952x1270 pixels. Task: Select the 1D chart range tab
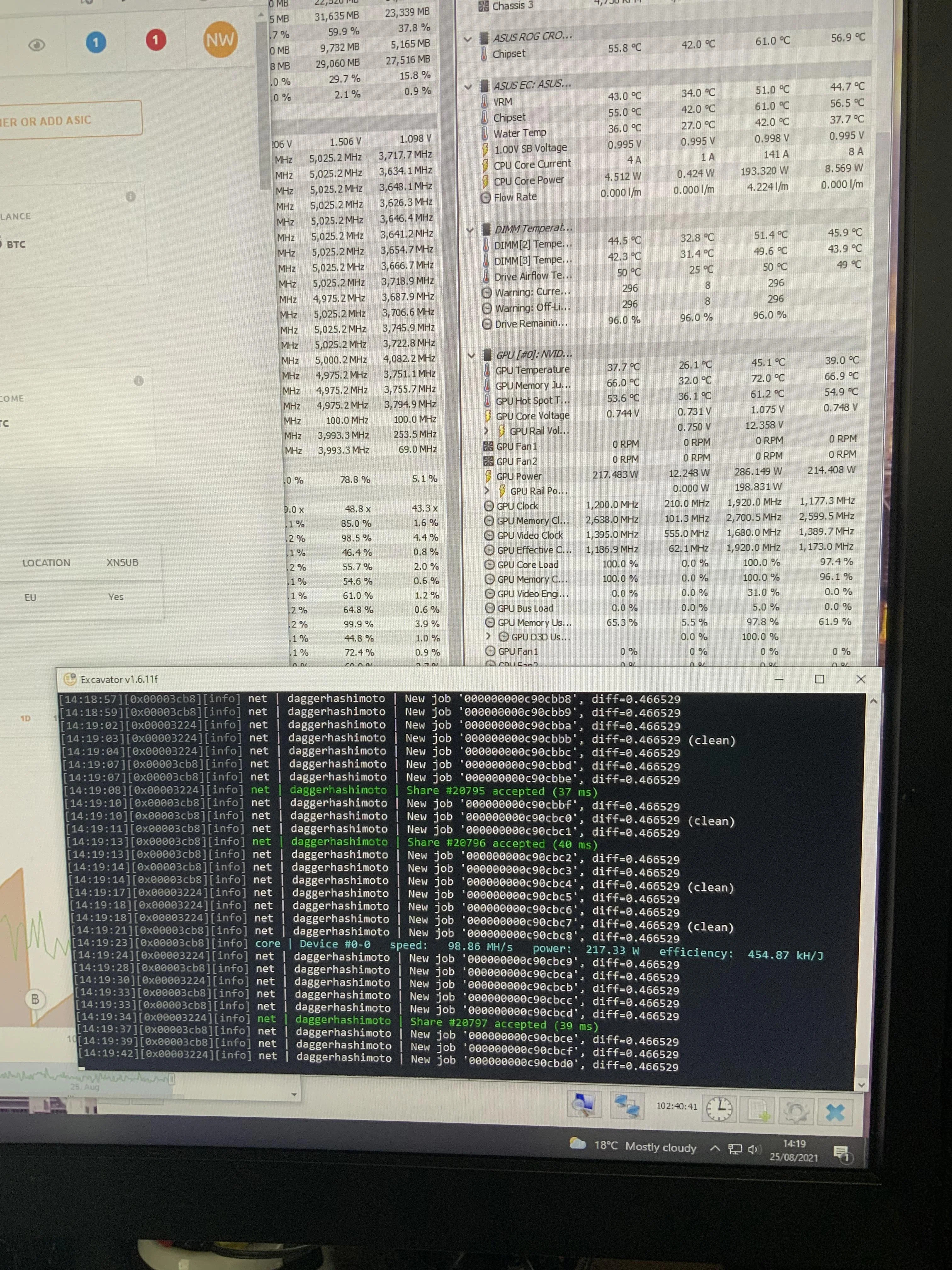(x=25, y=718)
